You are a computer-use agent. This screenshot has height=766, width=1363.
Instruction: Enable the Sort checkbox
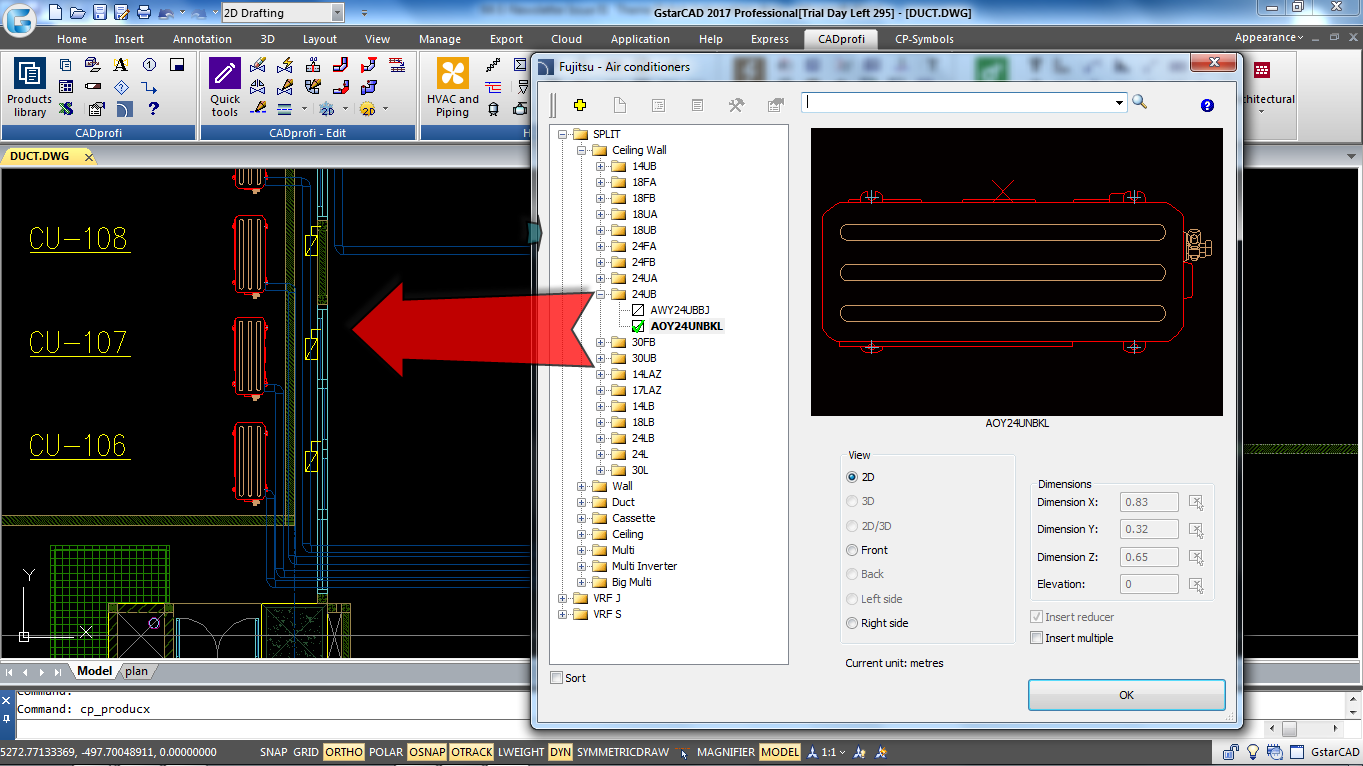click(x=557, y=678)
